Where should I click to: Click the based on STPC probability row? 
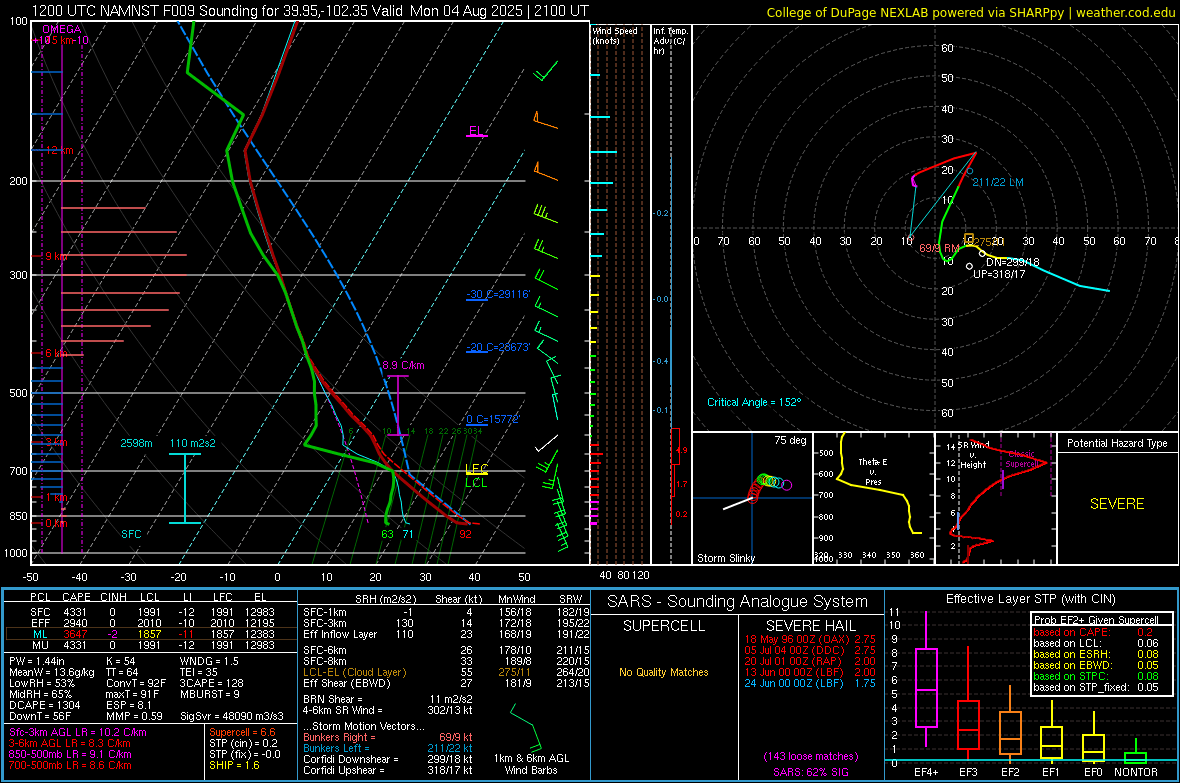1094,676
